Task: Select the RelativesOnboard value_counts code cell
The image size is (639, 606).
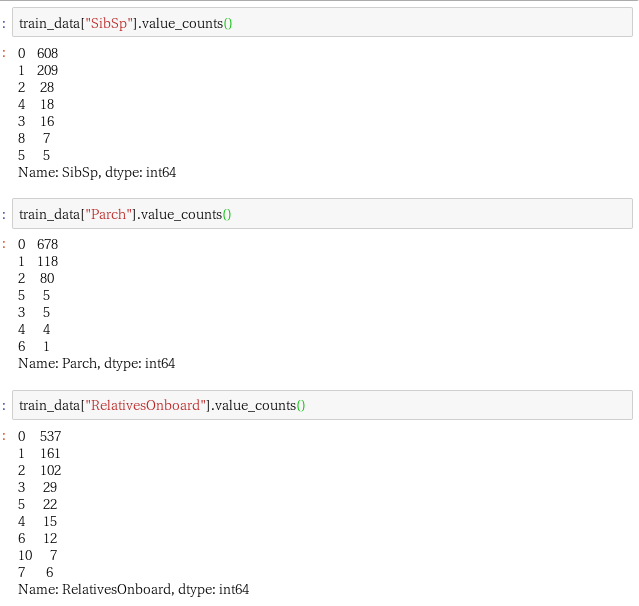Action: 322,405
